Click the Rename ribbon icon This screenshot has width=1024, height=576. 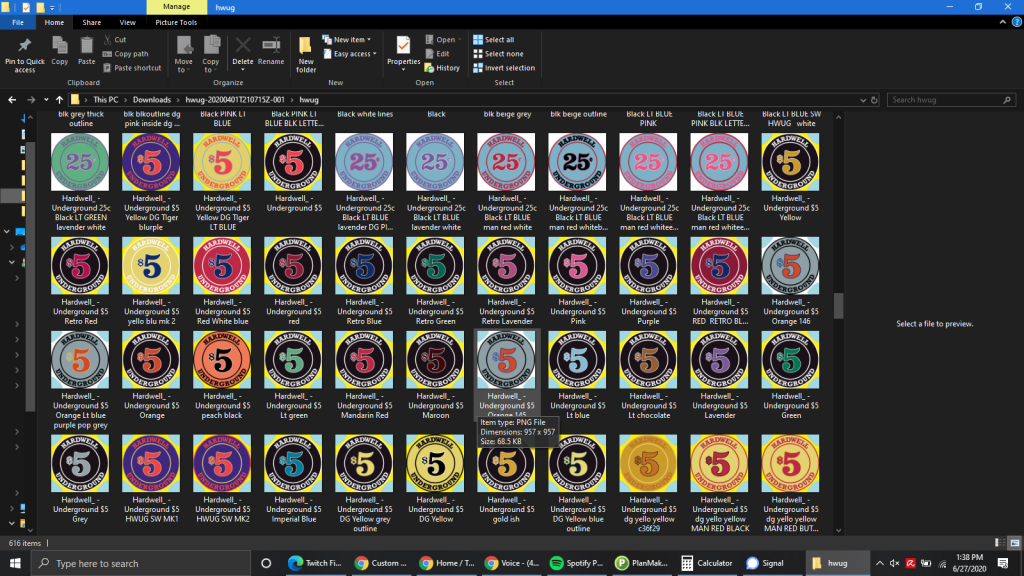[x=271, y=52]
